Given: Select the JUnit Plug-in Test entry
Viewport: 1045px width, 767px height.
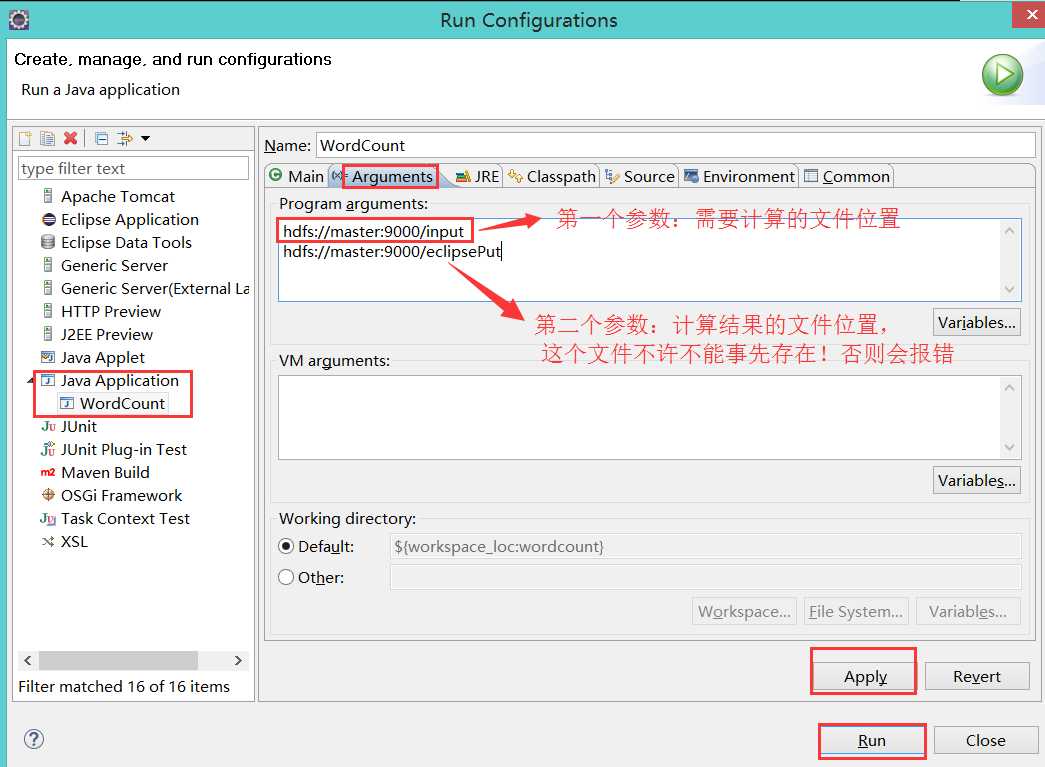Looking at the screenshot, I should (x=124, y=449).
